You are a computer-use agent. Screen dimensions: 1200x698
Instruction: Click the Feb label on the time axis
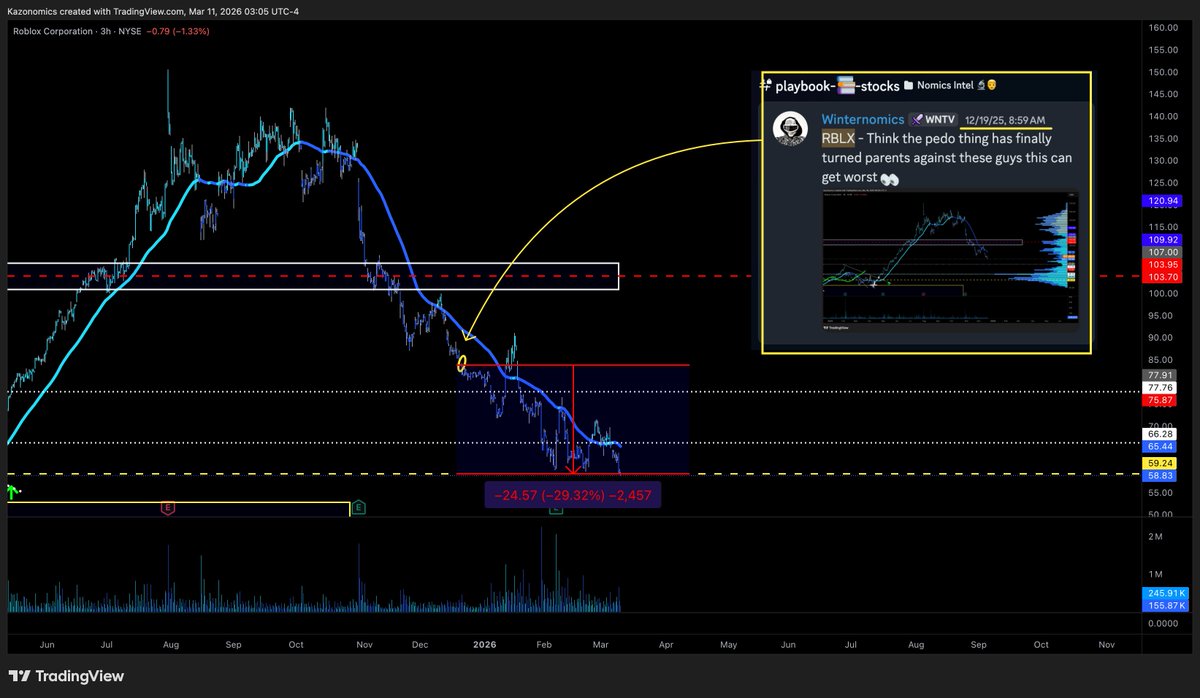point(545,645)
